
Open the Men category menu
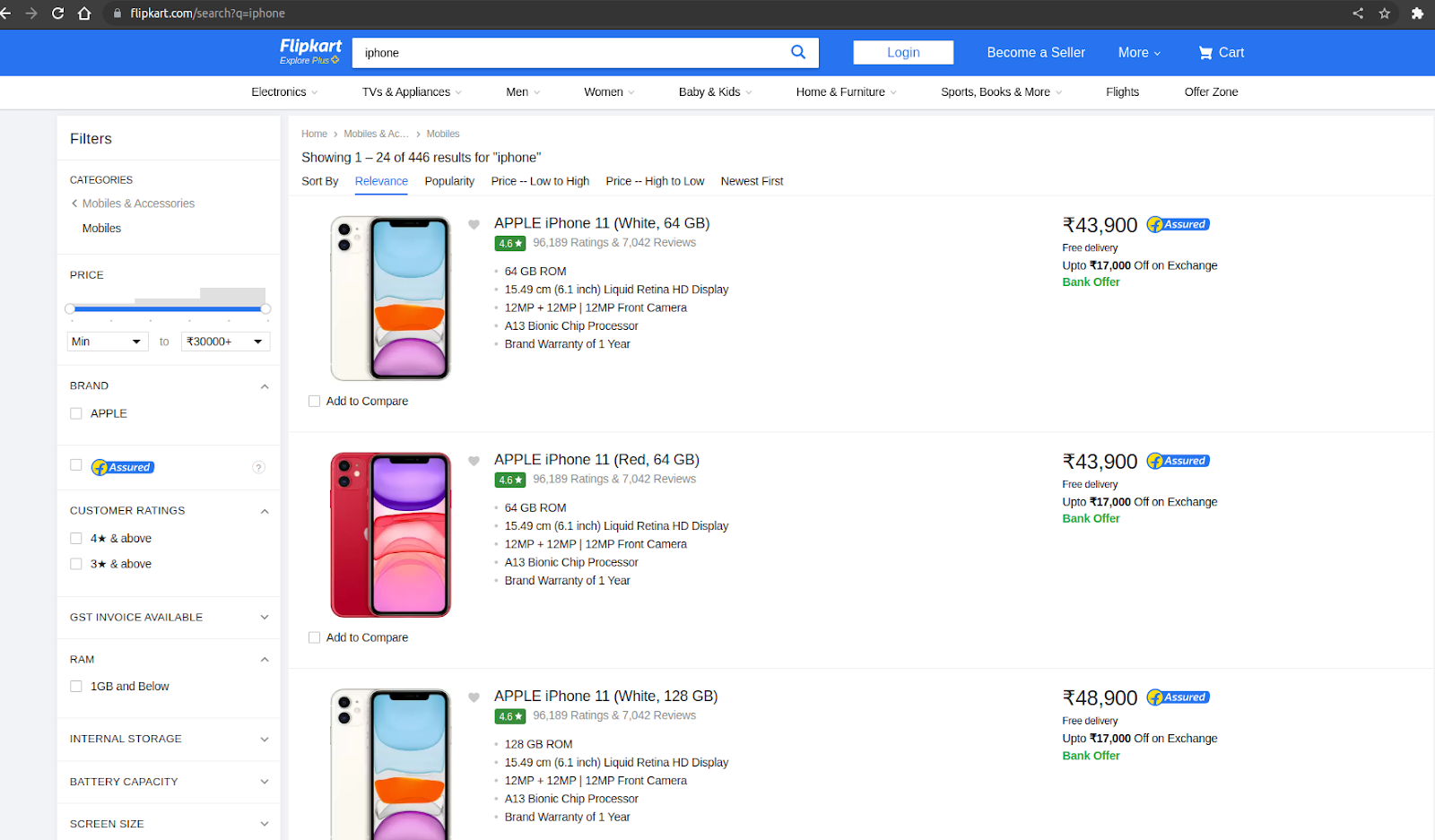pyautogui.click(x=523, y=92)
